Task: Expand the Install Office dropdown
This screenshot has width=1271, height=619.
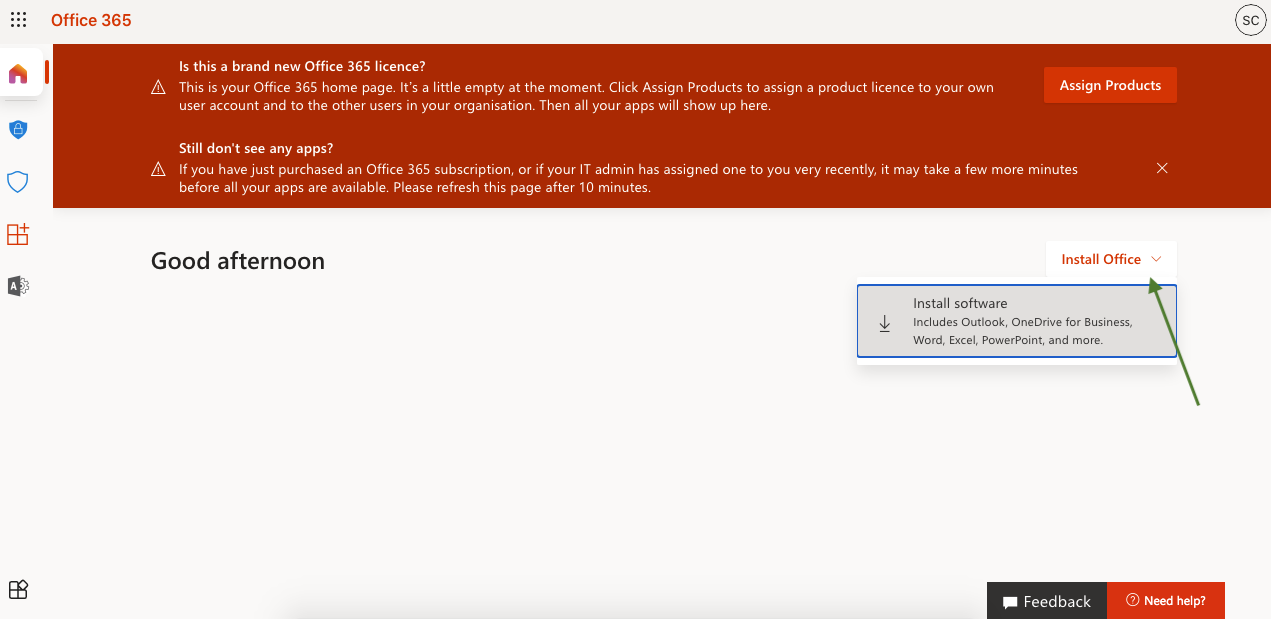Action: 1111,259
